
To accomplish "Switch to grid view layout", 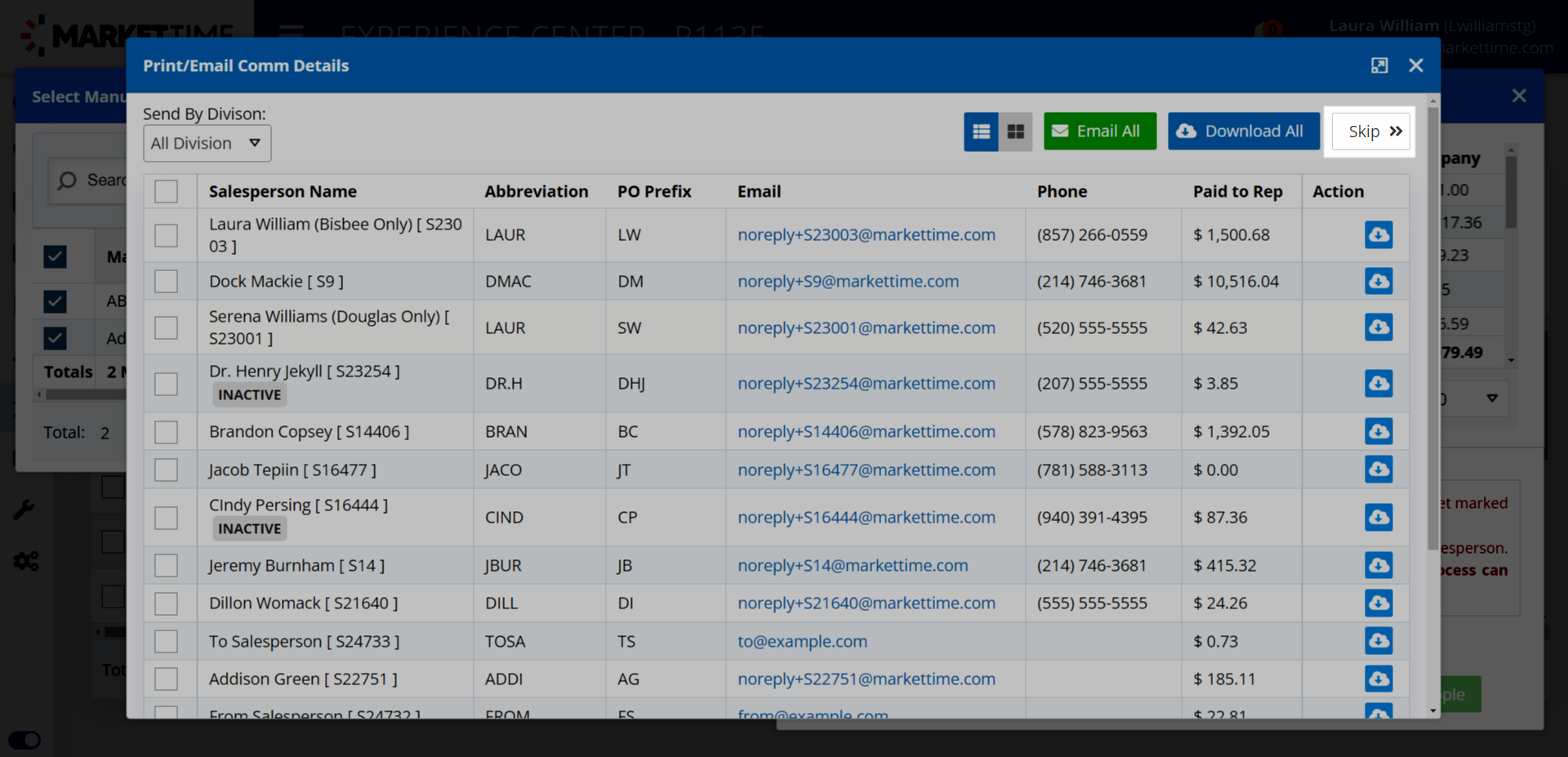I will [x=1016, y=131].
